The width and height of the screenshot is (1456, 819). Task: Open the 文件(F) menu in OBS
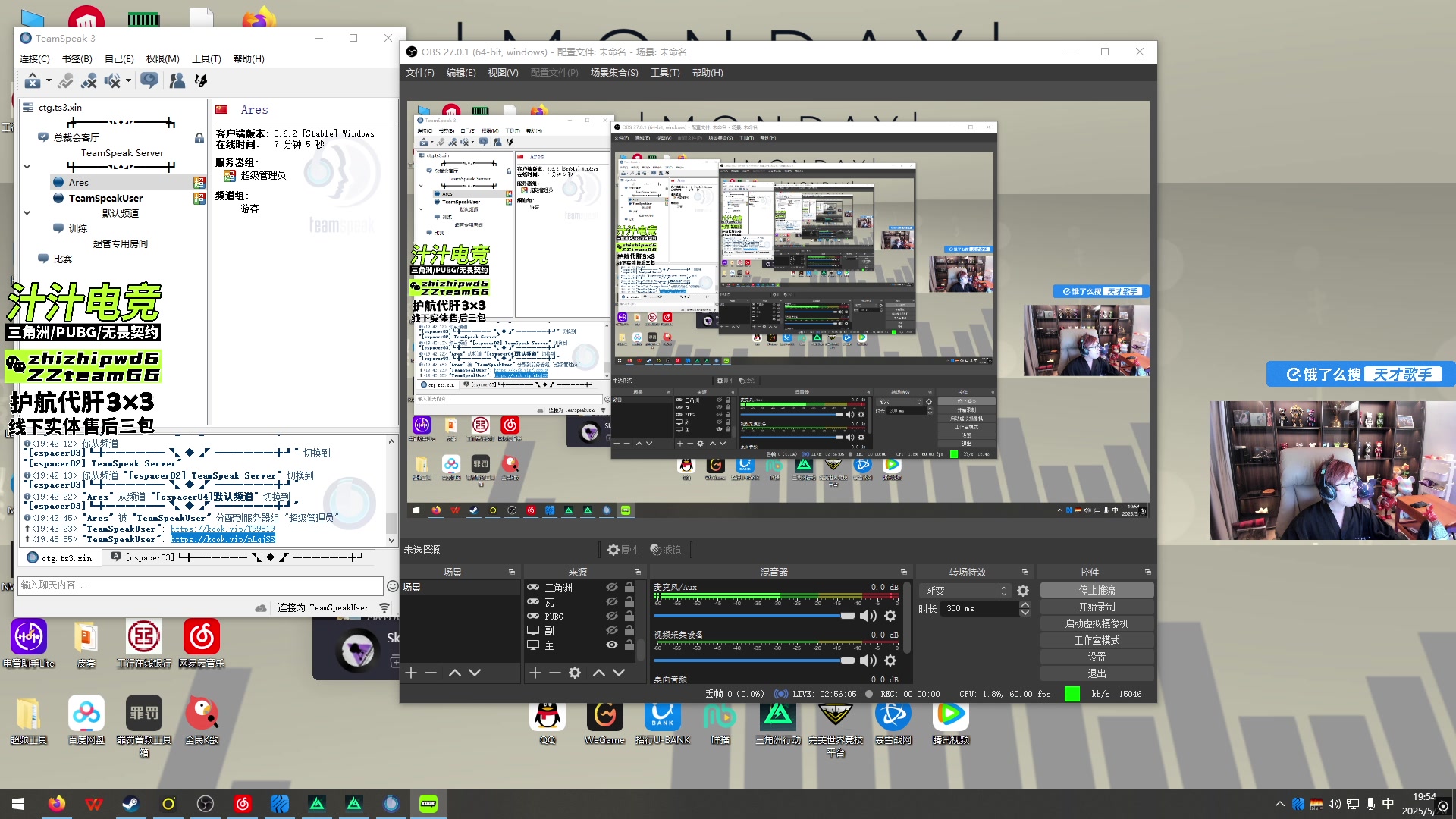[419, 73]
